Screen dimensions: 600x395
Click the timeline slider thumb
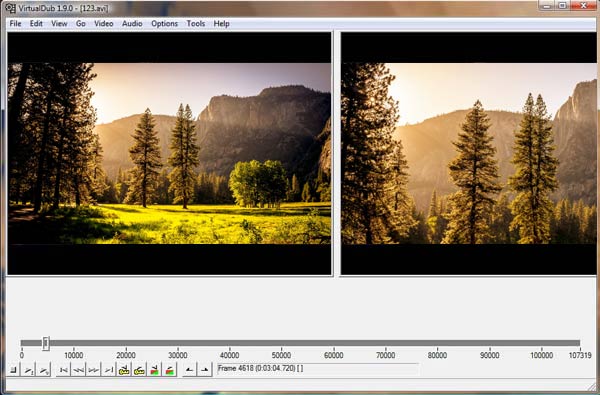tap(46, 343)
